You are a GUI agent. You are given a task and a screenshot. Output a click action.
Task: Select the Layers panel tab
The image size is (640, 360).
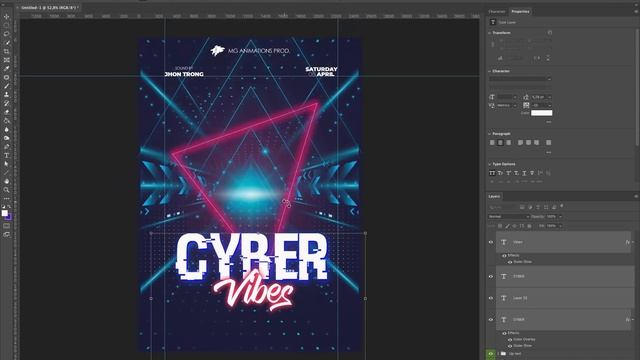coord(494,196)
